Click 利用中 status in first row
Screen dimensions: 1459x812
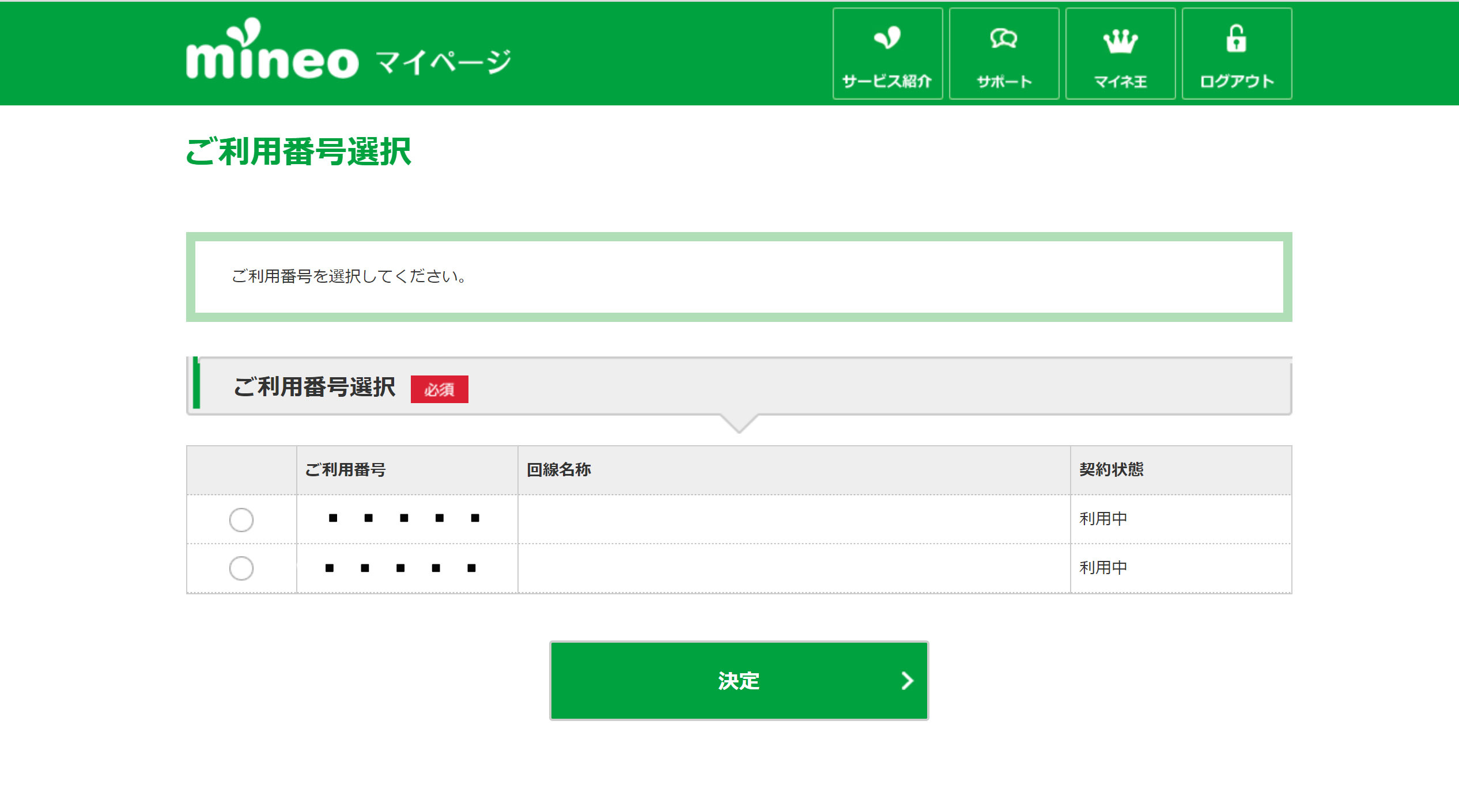point(1103,519)
